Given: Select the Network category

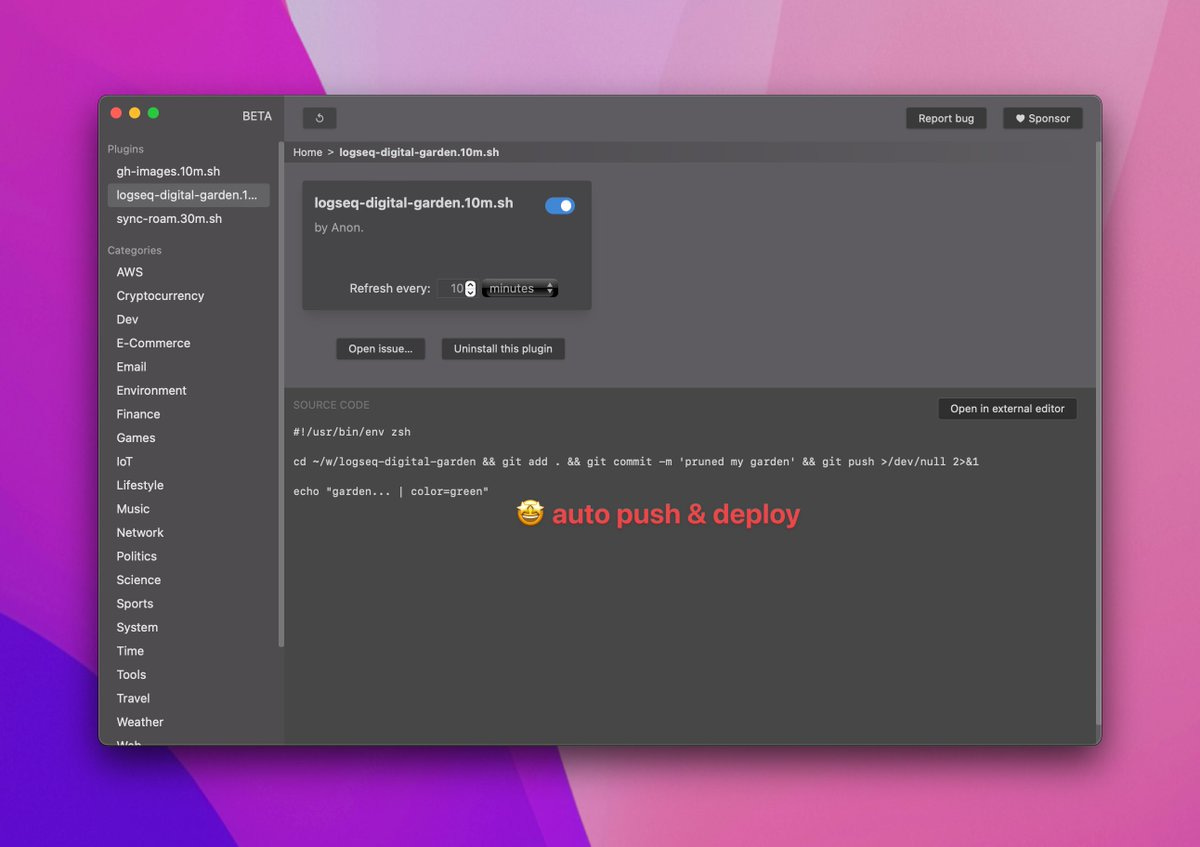Looking at the screenshot, I should pyautogui.click(x=139, y=533).
